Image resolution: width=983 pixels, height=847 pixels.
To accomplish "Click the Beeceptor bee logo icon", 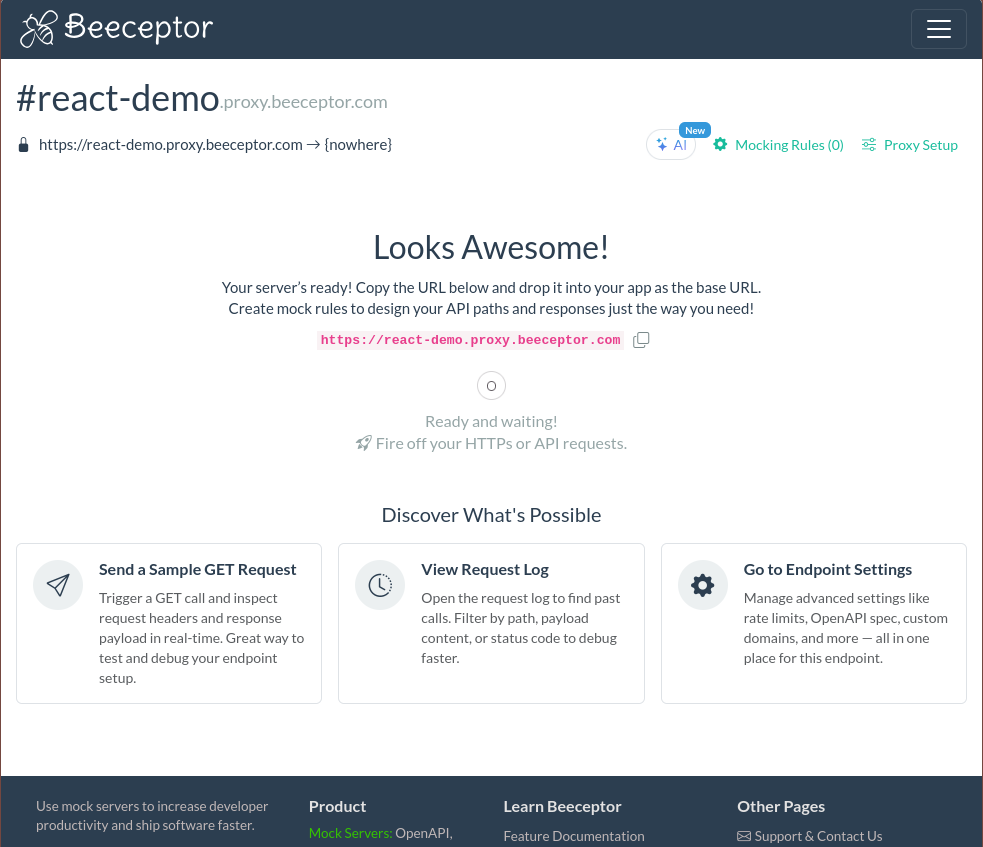I will [37, 28].
